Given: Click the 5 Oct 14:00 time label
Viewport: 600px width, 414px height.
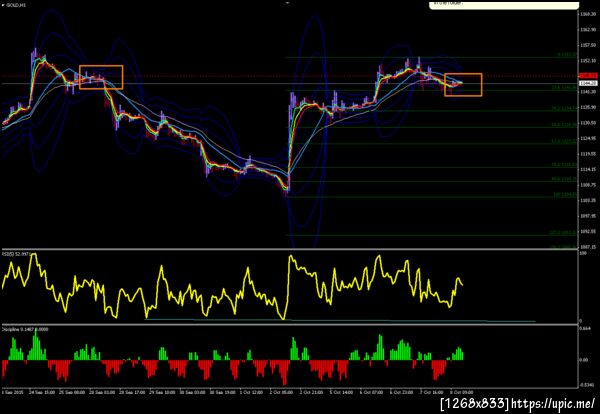Looking at the screenshot, I should pos(341,393).
